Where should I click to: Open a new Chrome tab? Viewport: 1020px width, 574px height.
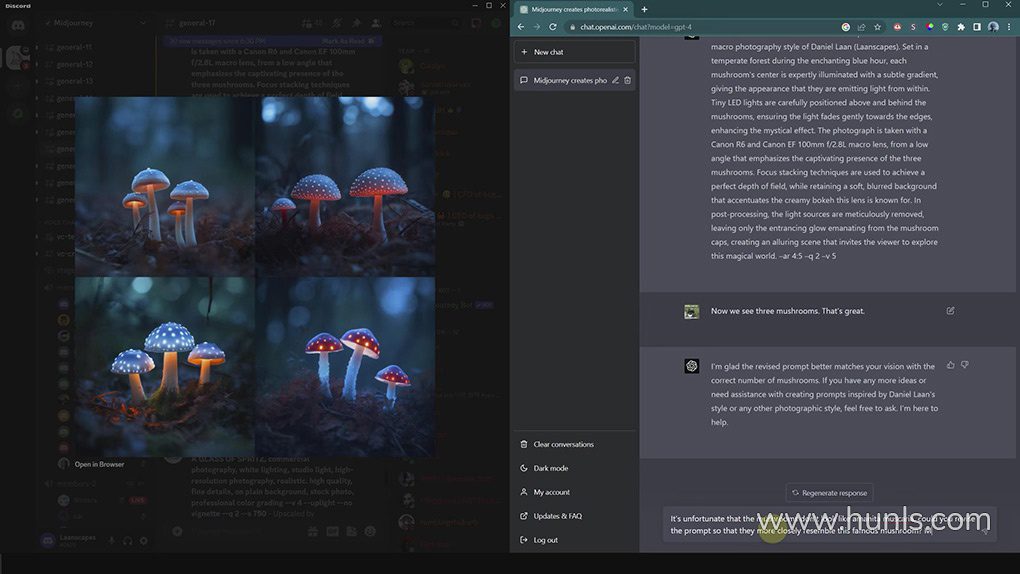click(x=645, y=9)
